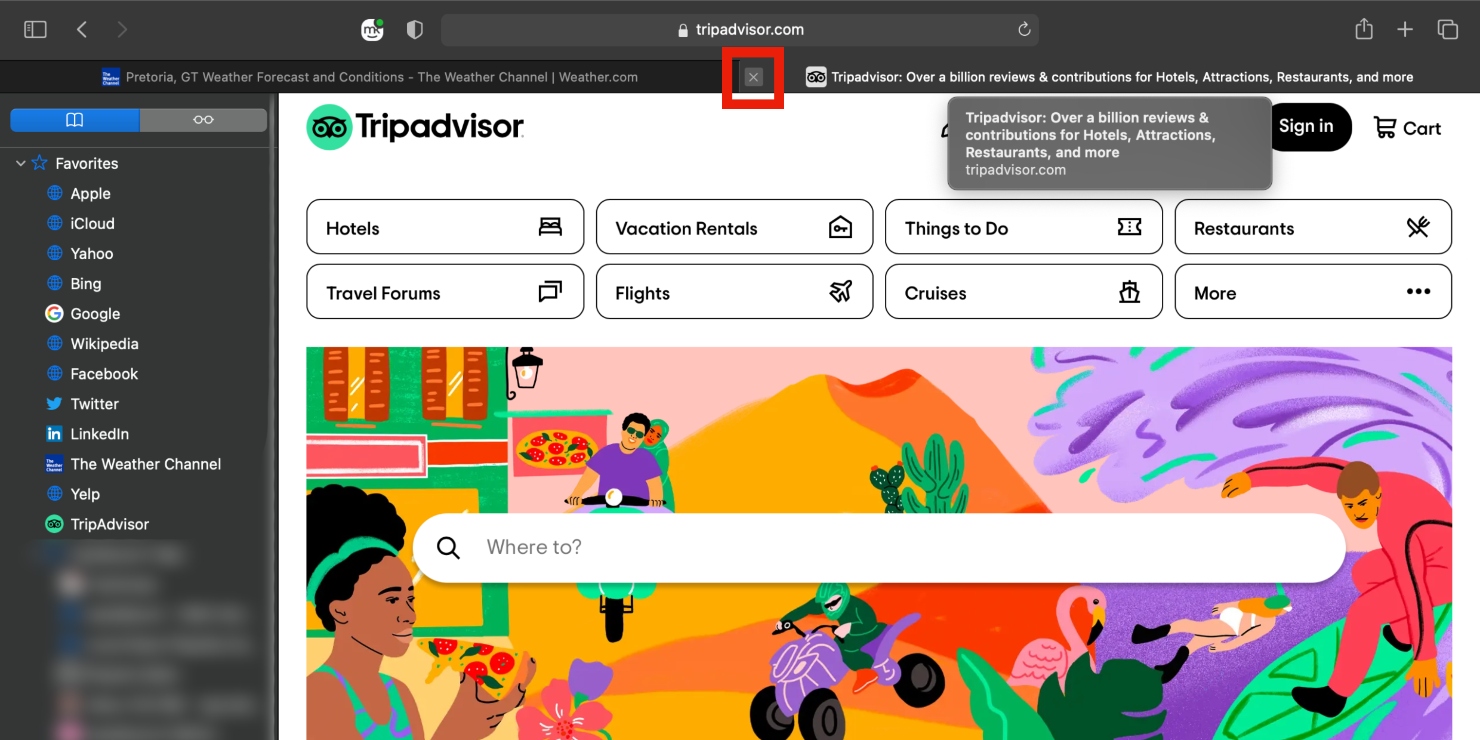
Task: Go forward with the forward arrow
Action: 122,30
